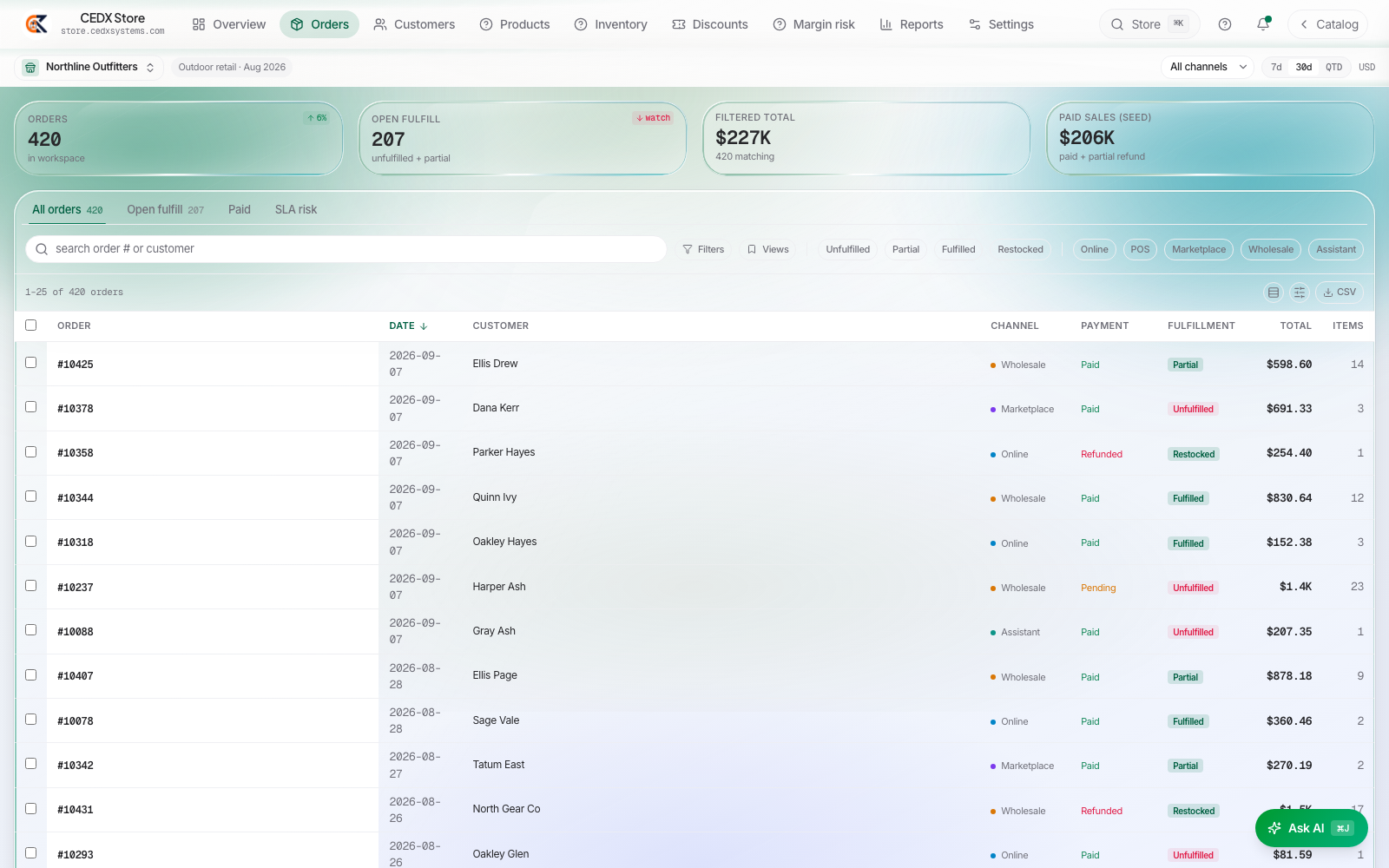Viewport: 1389px width, 868px height.
Task: Click the Open Fulfill 207 card
Action: [x=523, y=139]
